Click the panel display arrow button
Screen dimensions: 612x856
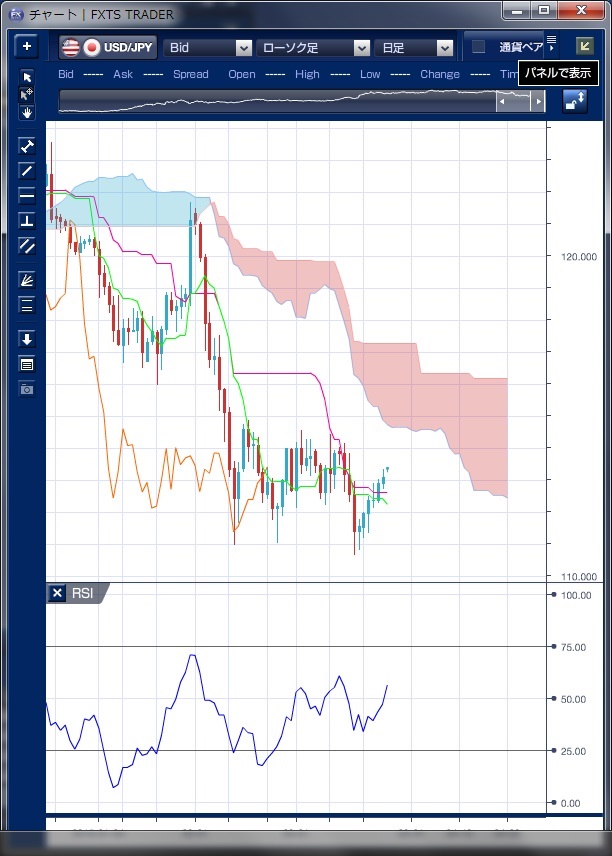tap(585, 46)
